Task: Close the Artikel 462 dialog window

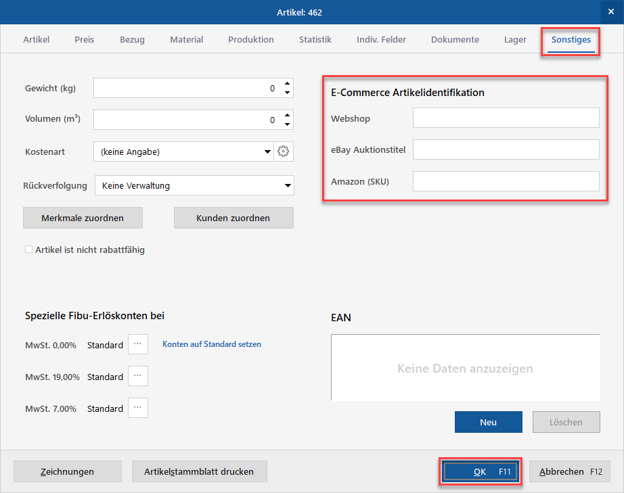Action: click(610, 12)
